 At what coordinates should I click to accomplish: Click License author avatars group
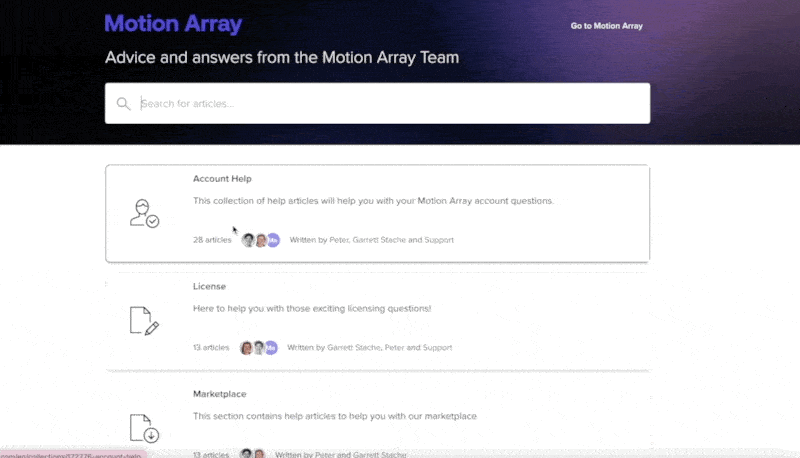coord(259,347)
